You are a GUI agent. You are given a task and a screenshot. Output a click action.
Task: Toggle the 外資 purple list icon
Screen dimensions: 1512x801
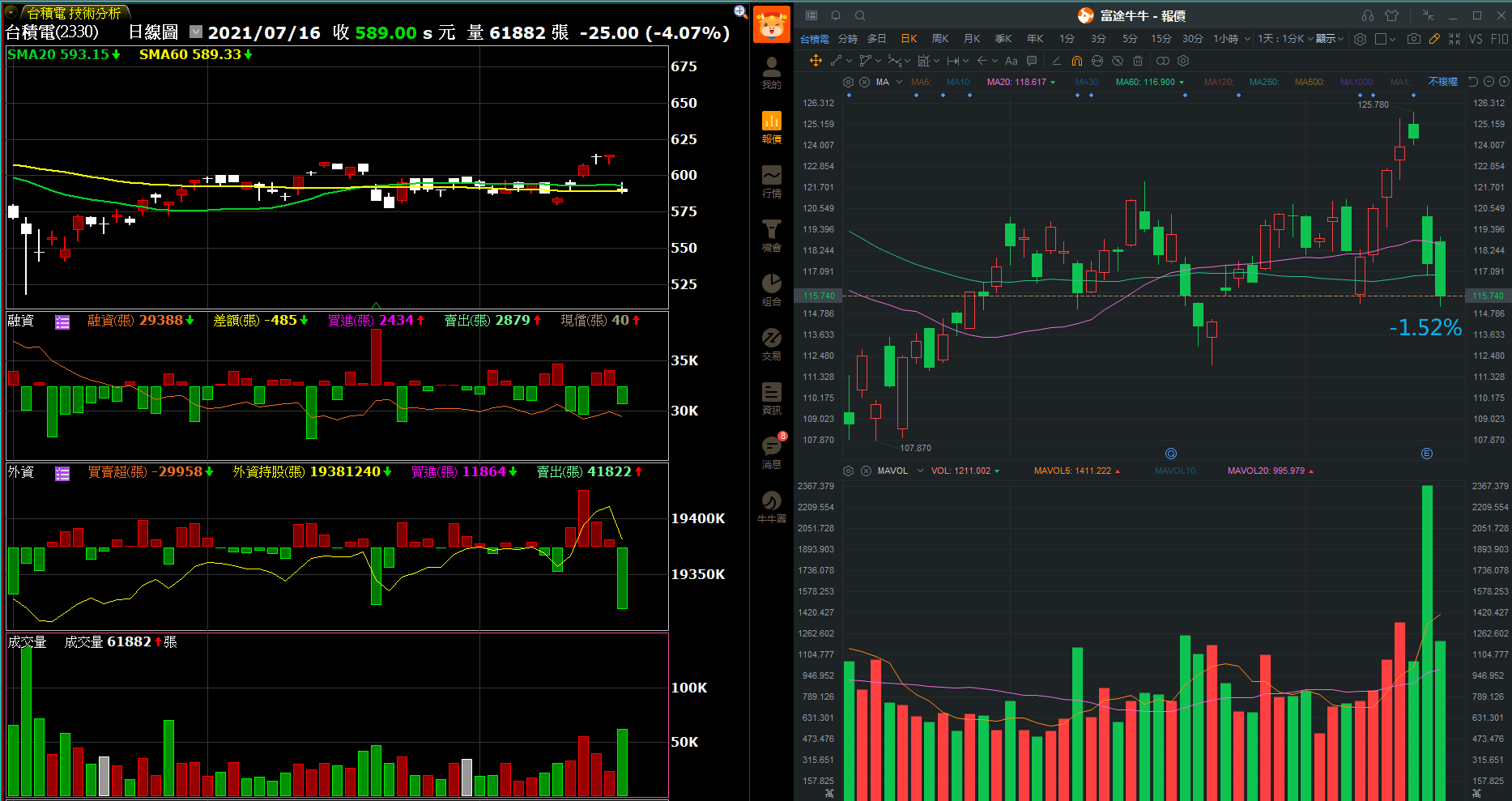pyautogui.click(x=62, y=473)
